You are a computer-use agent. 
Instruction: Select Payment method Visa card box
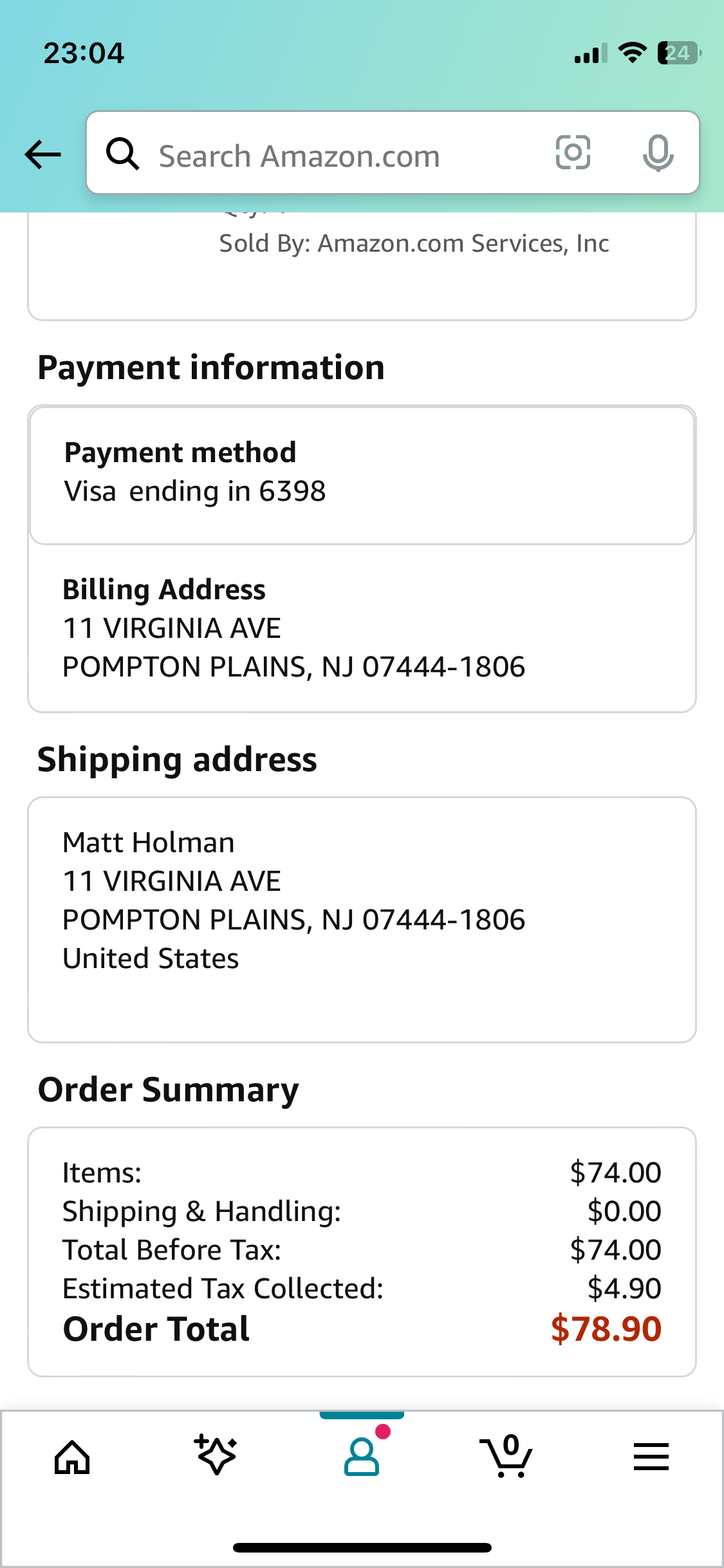(x=362, y=475)
